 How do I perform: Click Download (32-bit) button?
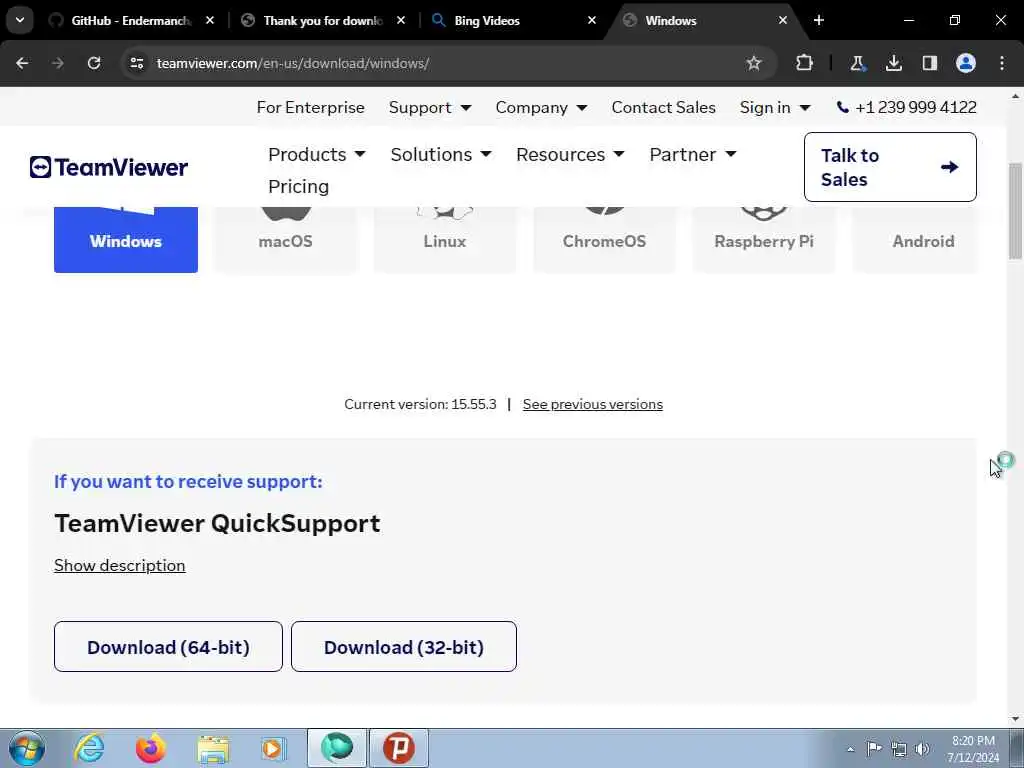404,647
